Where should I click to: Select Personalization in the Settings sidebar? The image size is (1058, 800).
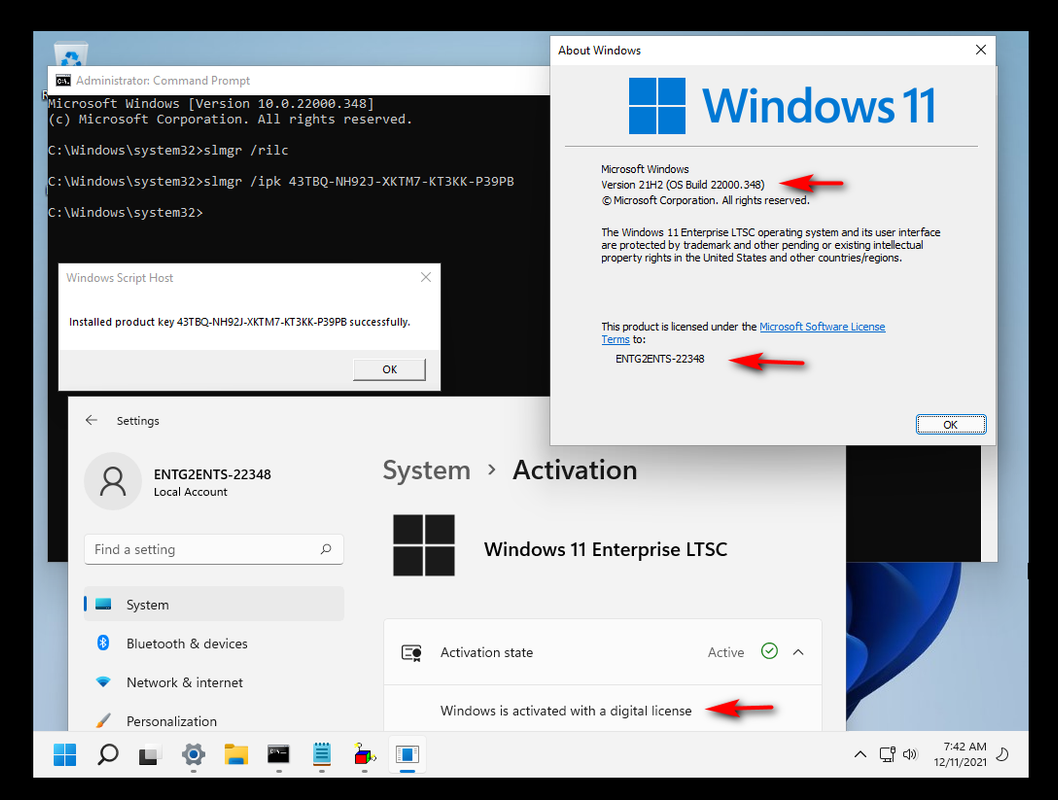[x=214, y=720]
